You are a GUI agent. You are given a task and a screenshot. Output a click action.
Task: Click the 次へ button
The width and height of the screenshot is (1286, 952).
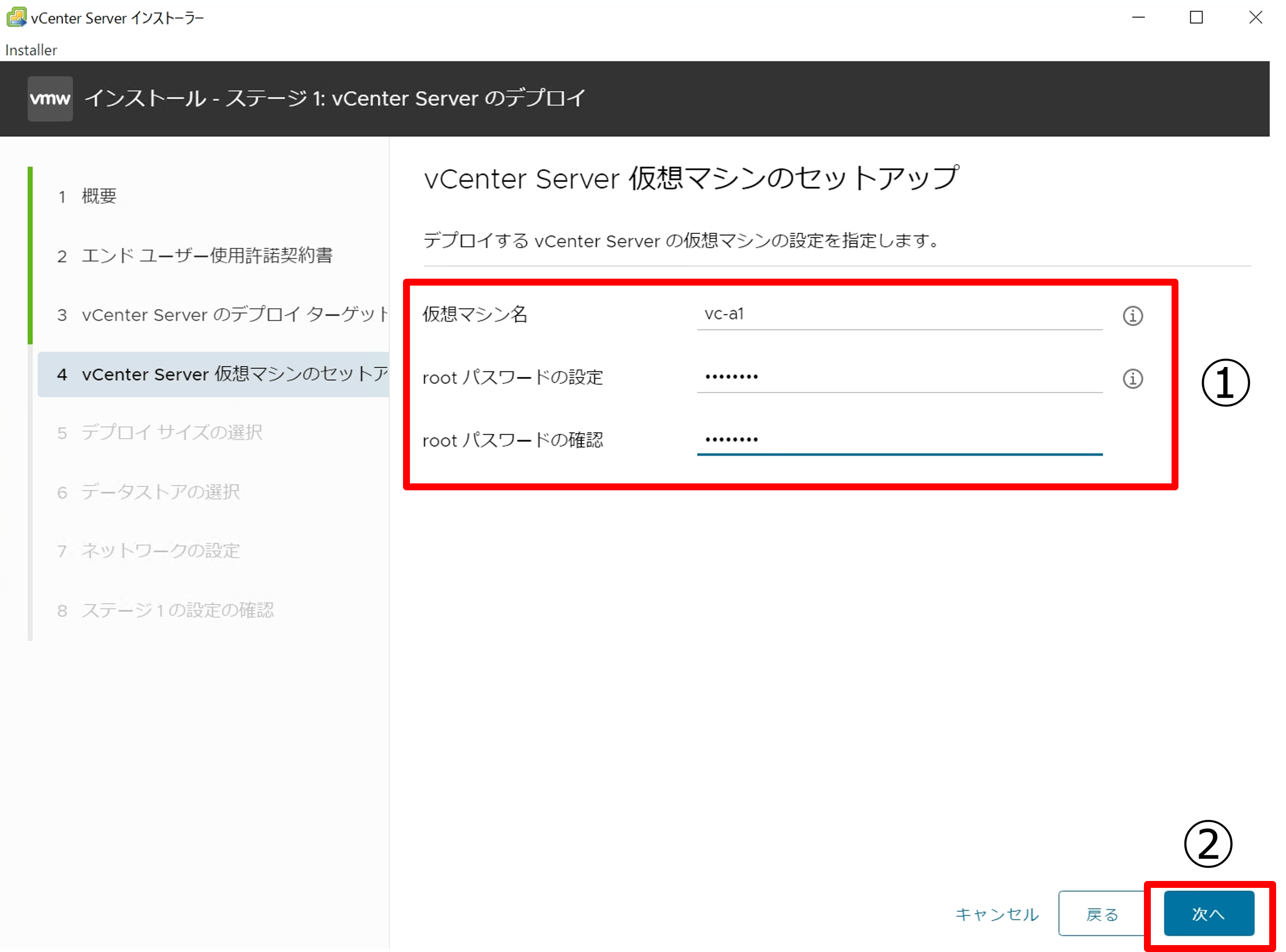1208,914
